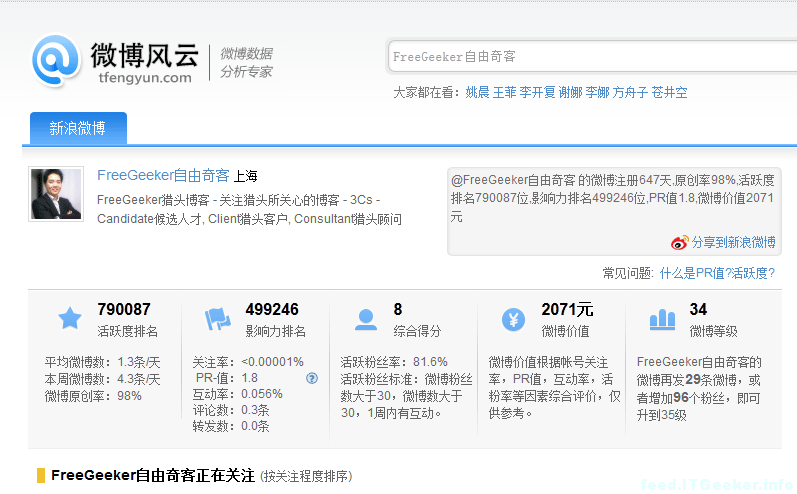
Task: Click the influence rank number 499246
Action: (272, 309)
